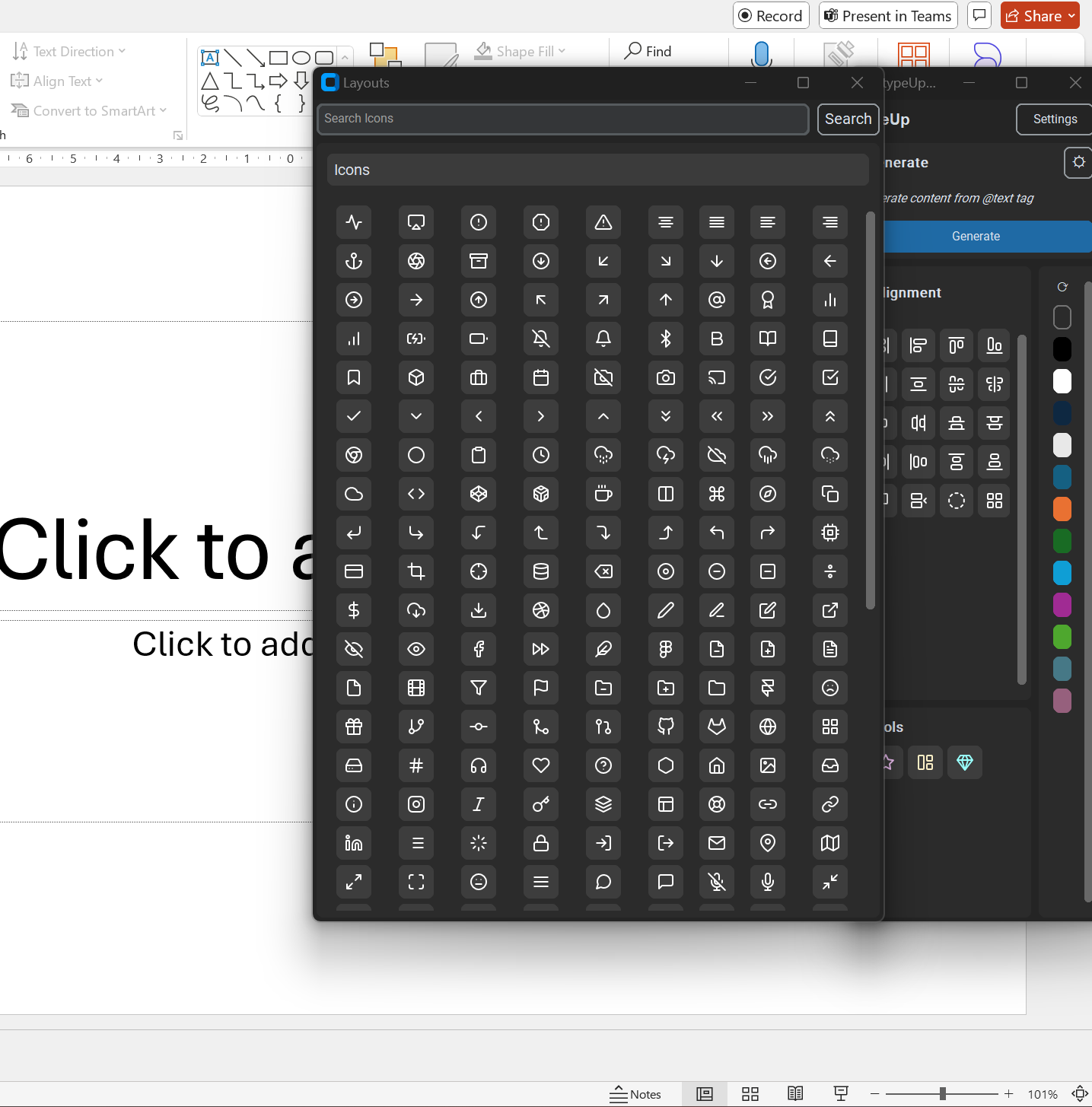Pick the camera icon

[666, 377]
